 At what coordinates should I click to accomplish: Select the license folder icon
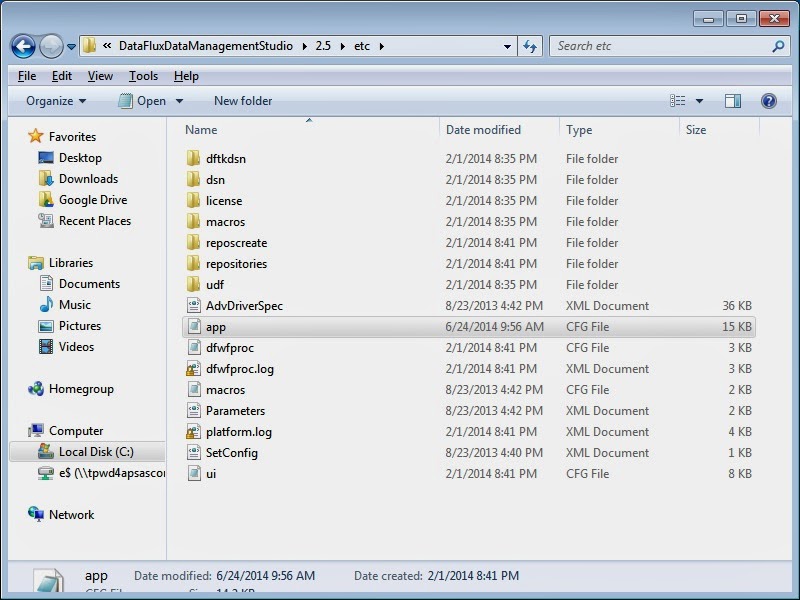(x=193, y=201)
